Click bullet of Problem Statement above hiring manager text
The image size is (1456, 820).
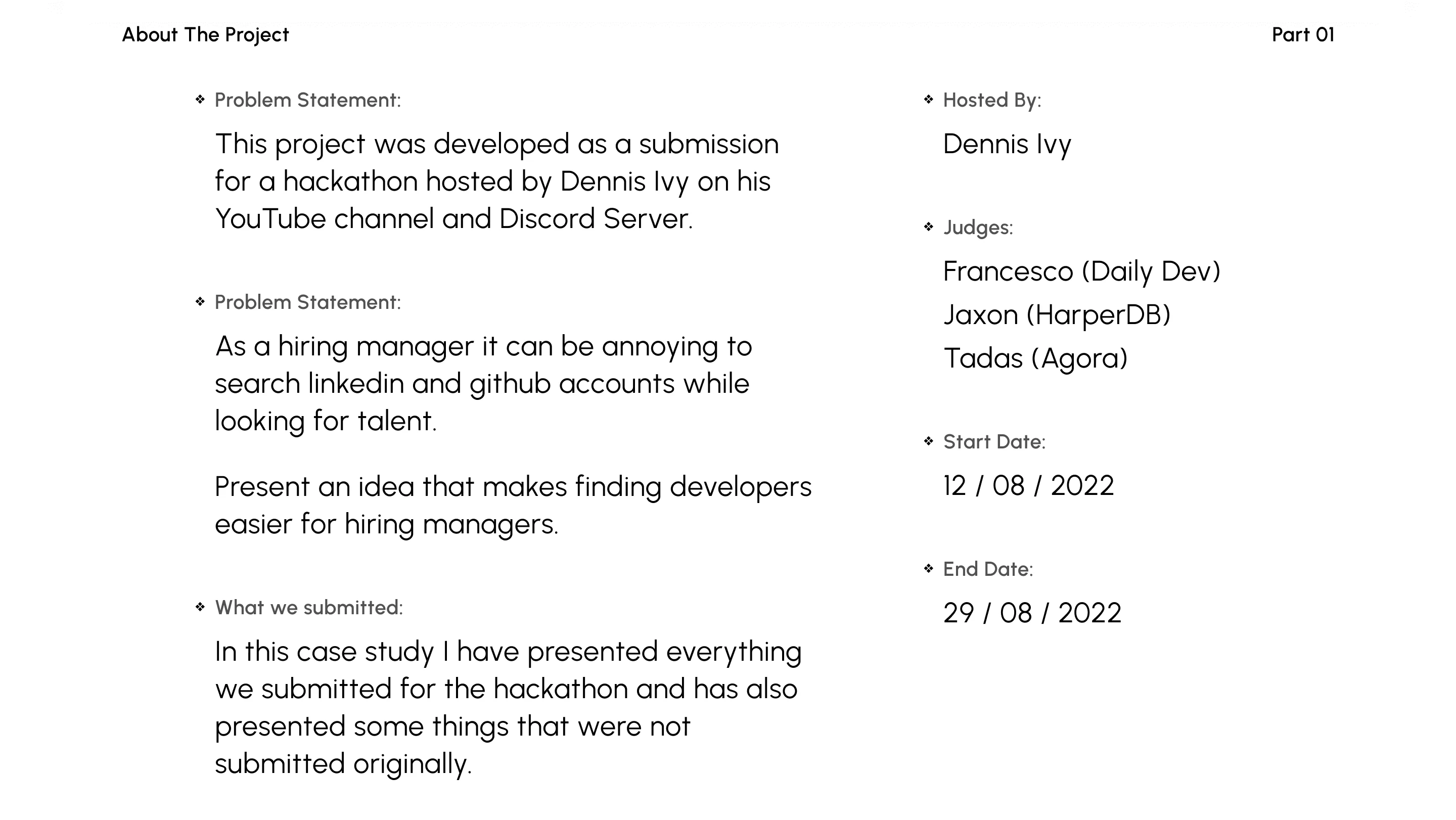click(x=200, y=302)
